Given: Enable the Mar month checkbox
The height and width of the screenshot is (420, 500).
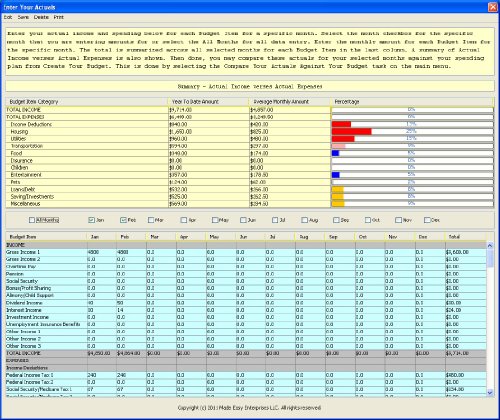Looking at the screenshot, I should pos(151,220).
